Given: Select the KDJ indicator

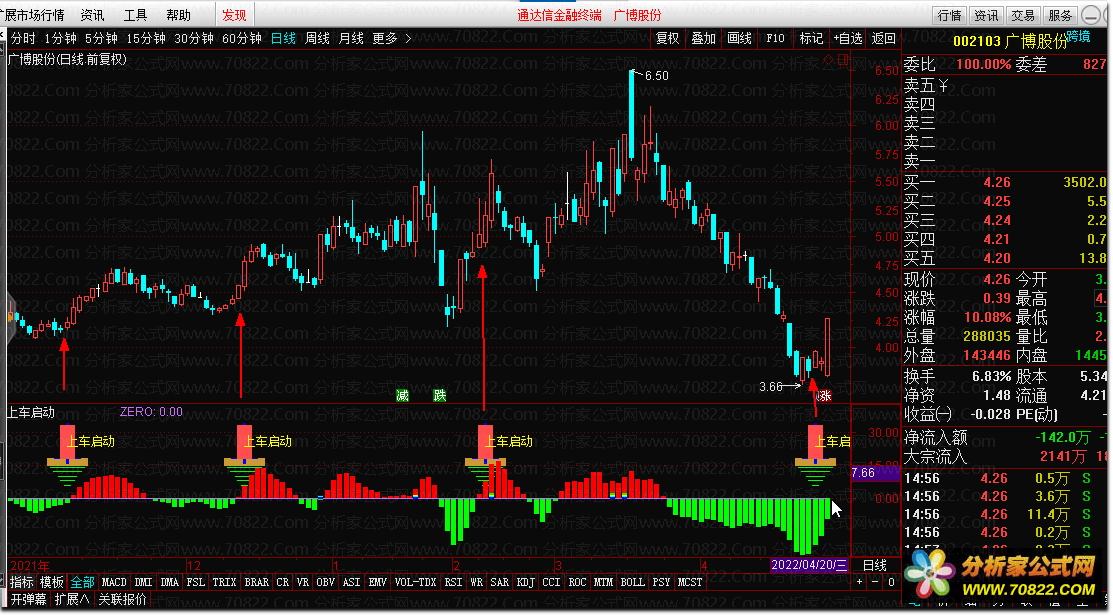Looking at the screenshot, I should (526, 582).
